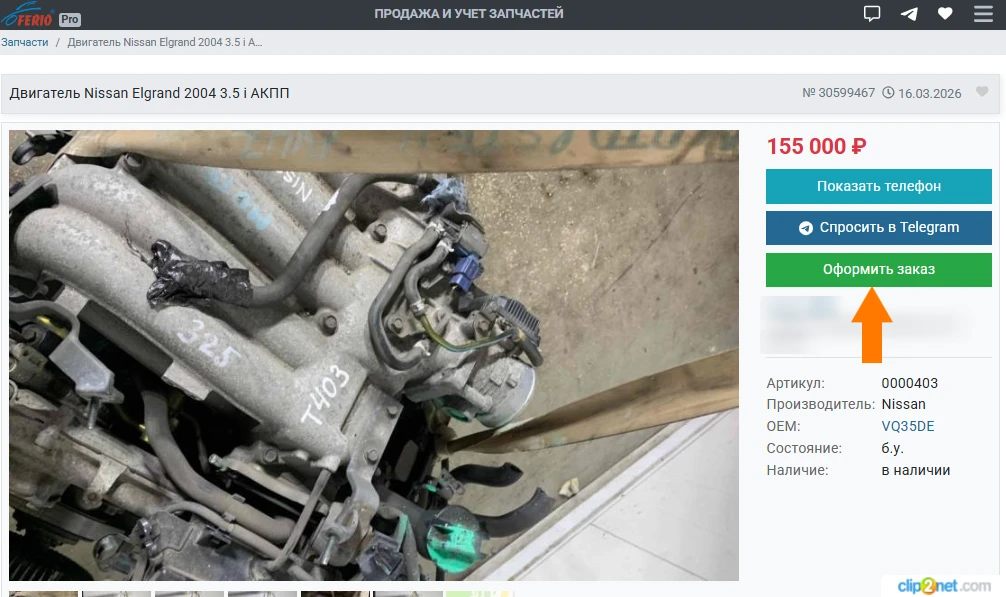This screenshot has width=1006, height=597.
Task: Click the header ПРОДАЖА И УЧЕТ ЗАПЧАСТЕЙ
Action: 469,13
